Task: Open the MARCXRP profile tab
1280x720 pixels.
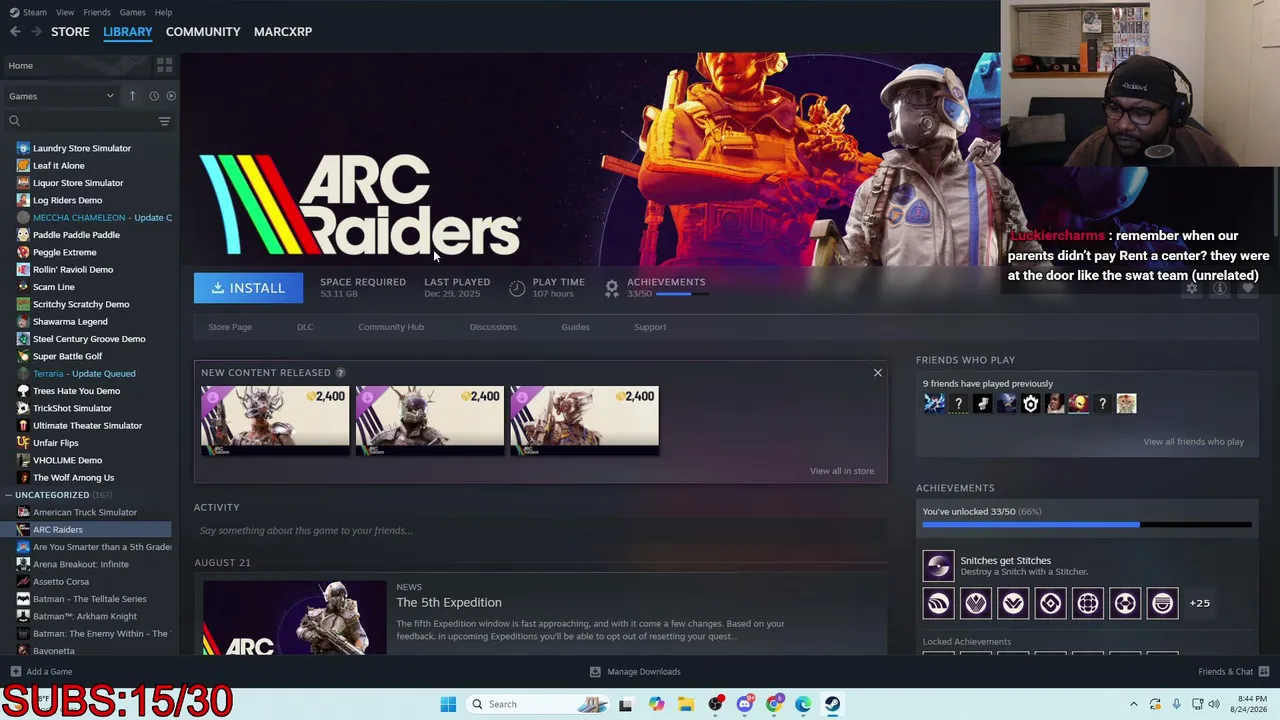Action: click(283, 32)
